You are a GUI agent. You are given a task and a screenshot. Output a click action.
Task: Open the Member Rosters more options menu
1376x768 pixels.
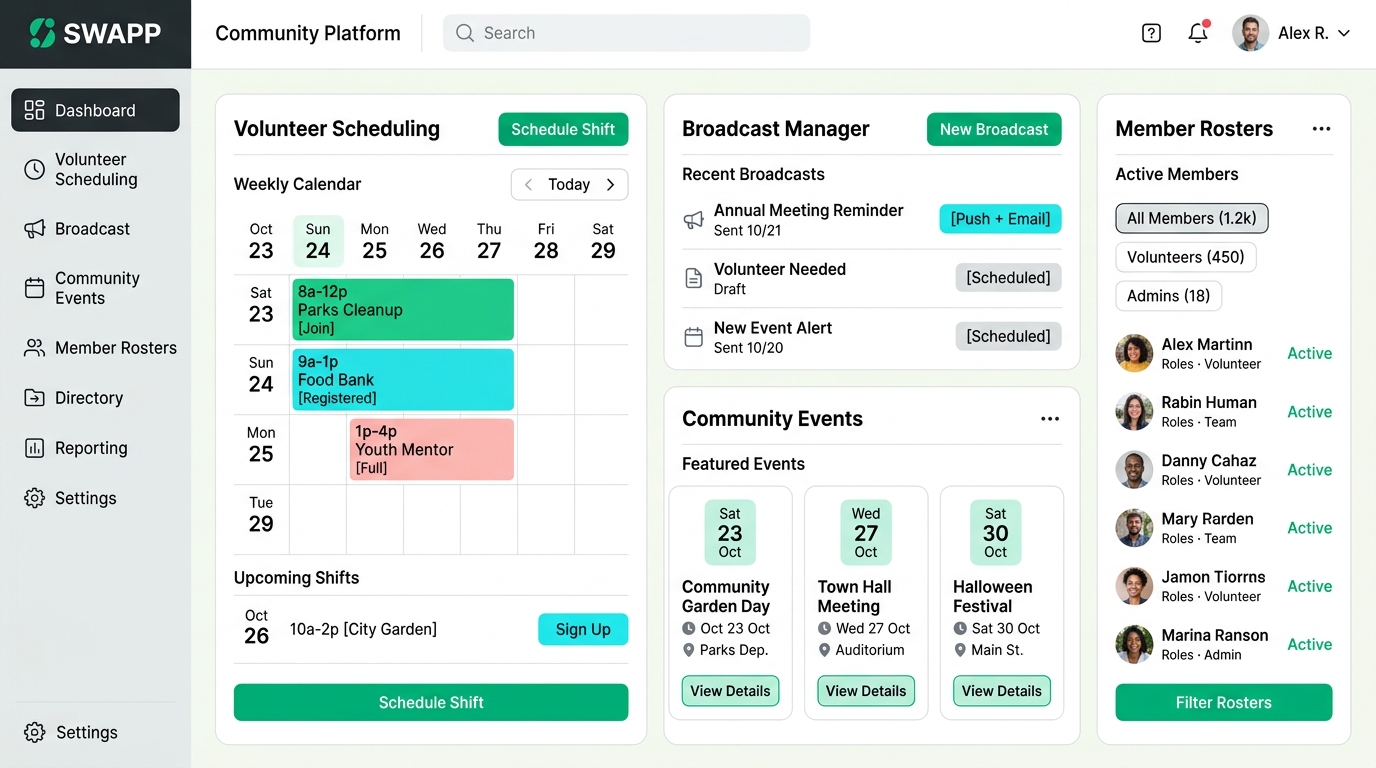1321,129
